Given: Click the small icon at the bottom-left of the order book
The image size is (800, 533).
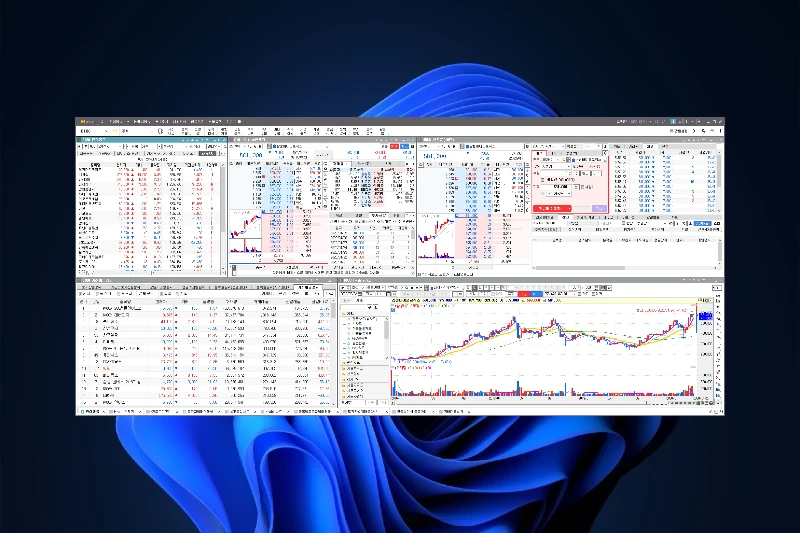Looking at the screenshot, I should (x=233, y=268).
